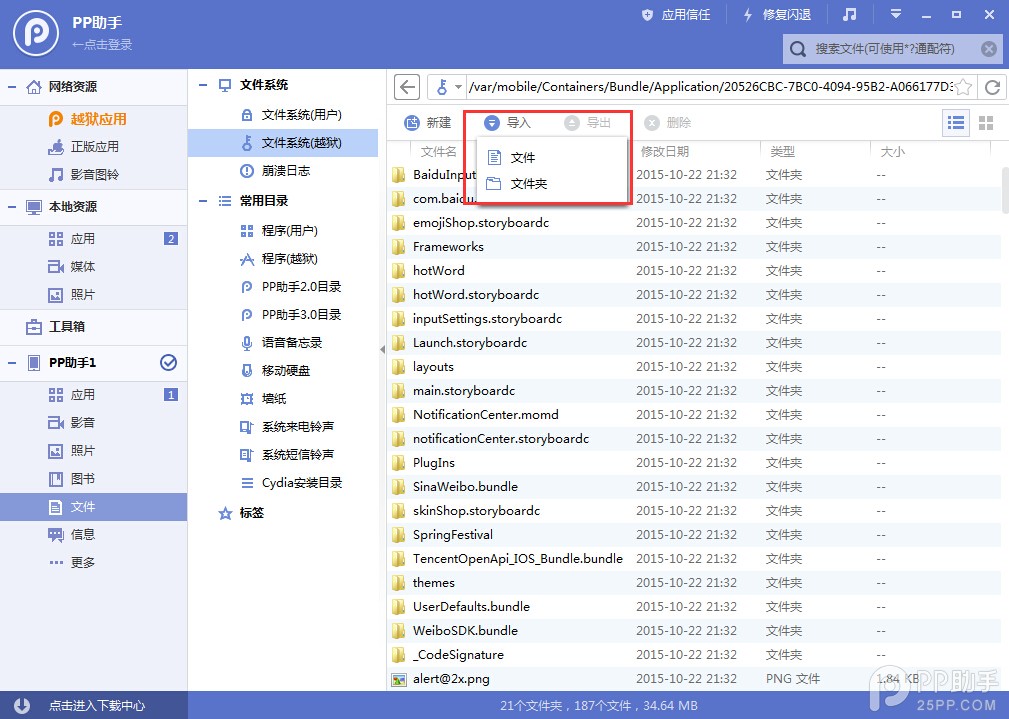The image size is (1009, 719).
Task: Refresh the file listing
Action: 992,87
